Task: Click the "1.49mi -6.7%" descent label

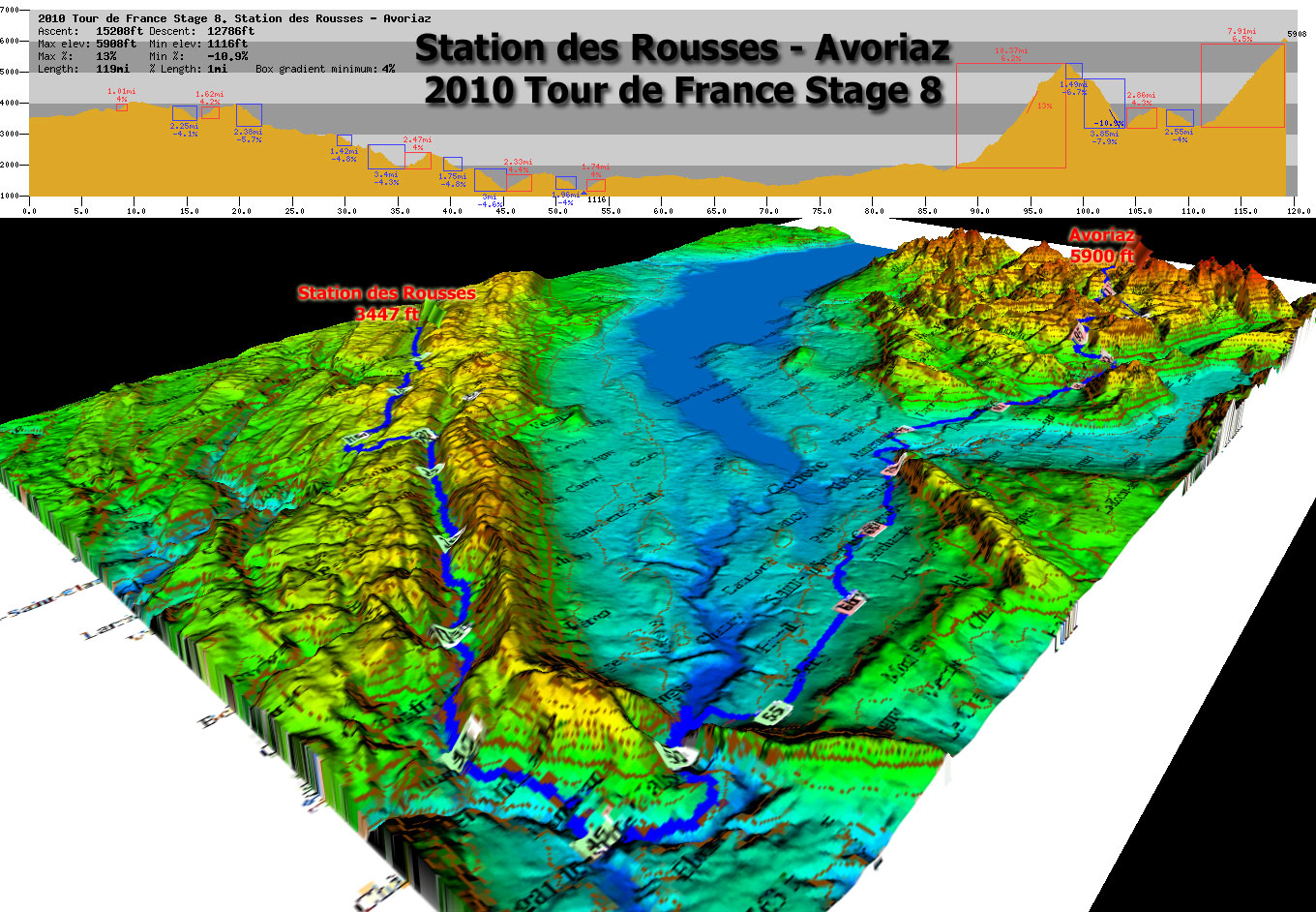Action: pyautogui.click(x=1075, y=87)
